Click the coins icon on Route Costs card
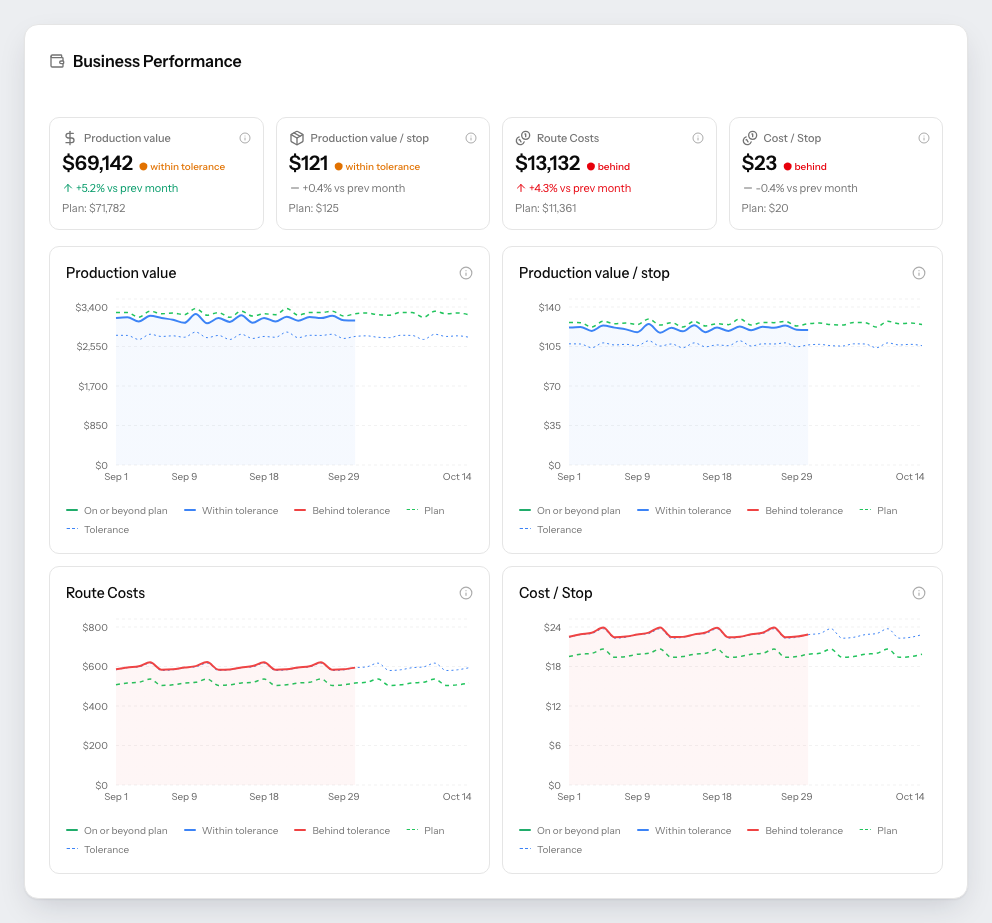992x923 pixels. coord(523,138)
